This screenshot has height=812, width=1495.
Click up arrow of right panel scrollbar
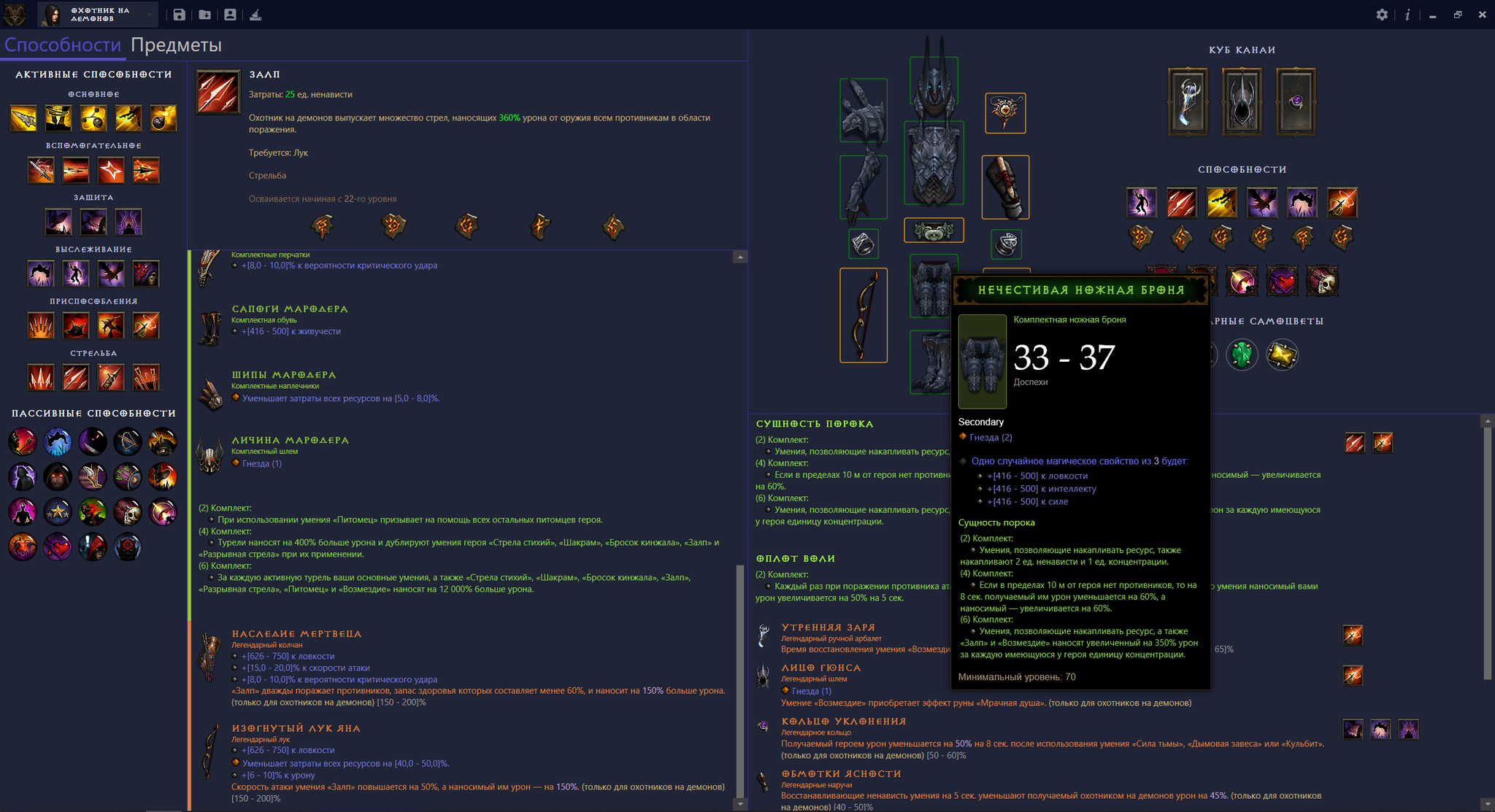pyautogui.click(x=1488, y=421)
